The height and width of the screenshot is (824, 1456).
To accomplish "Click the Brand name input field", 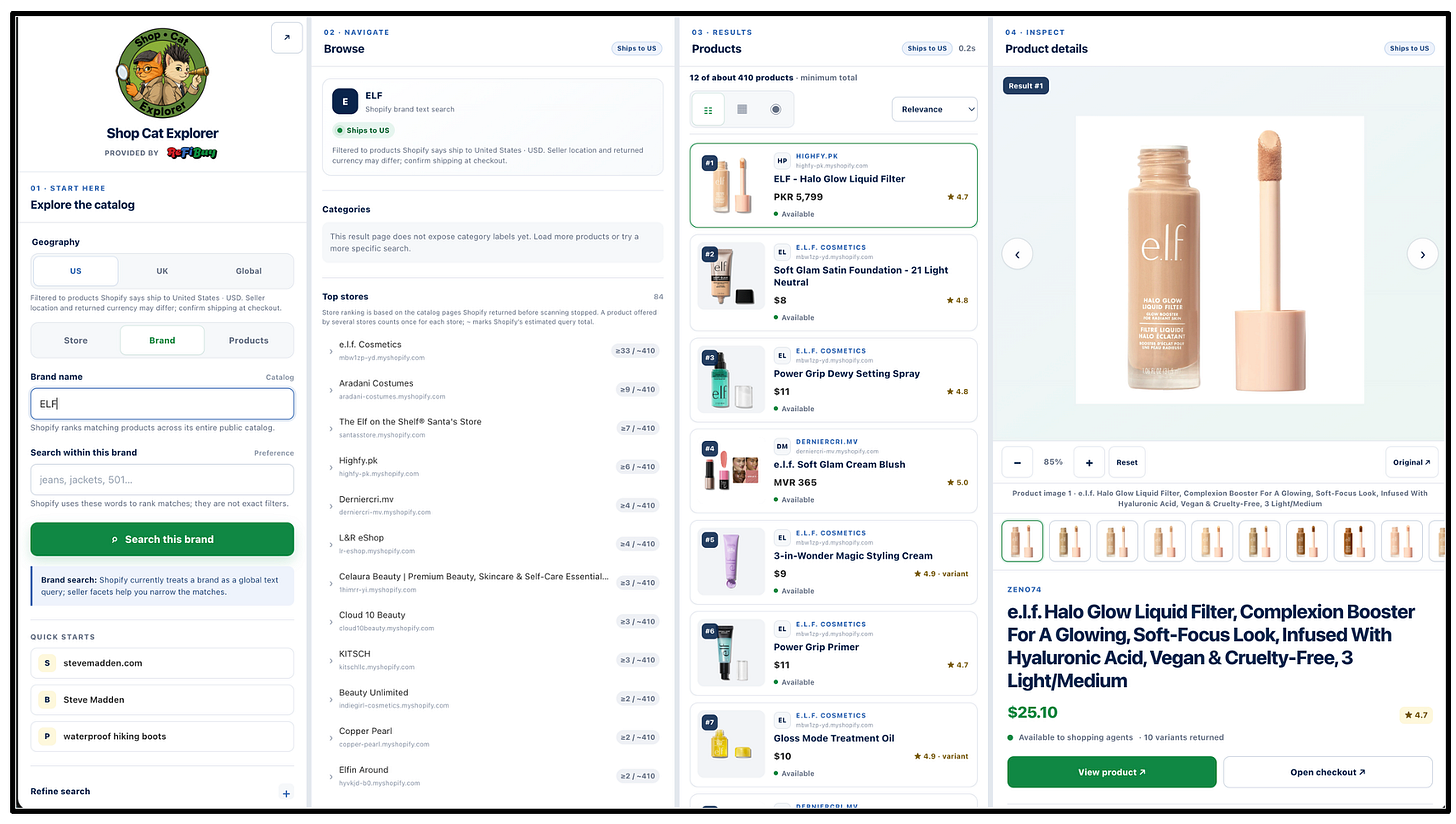I will point(162,404).
